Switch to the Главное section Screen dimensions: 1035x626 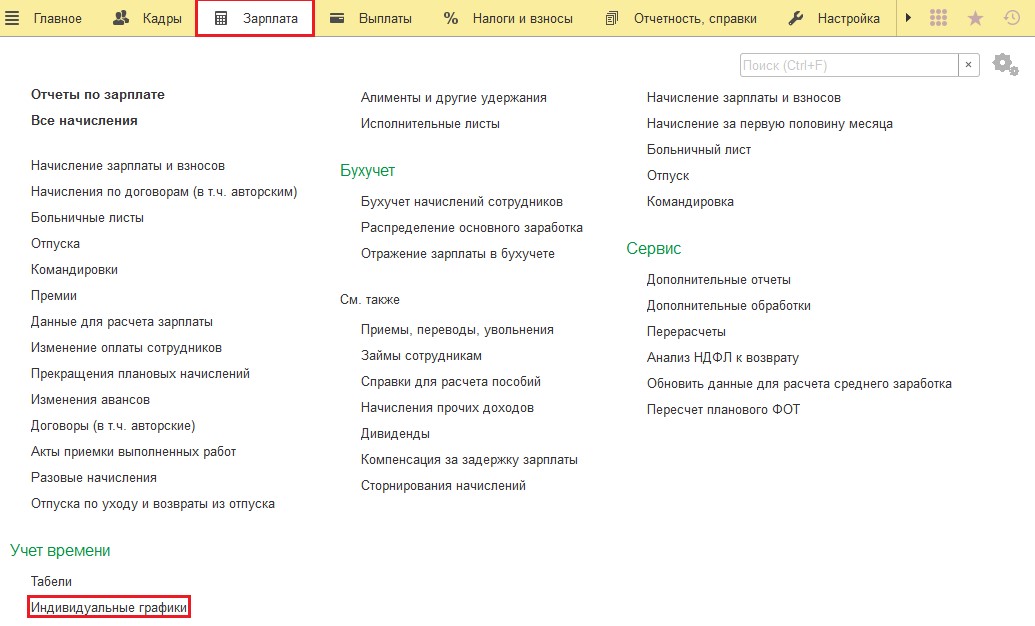(57, 18)
